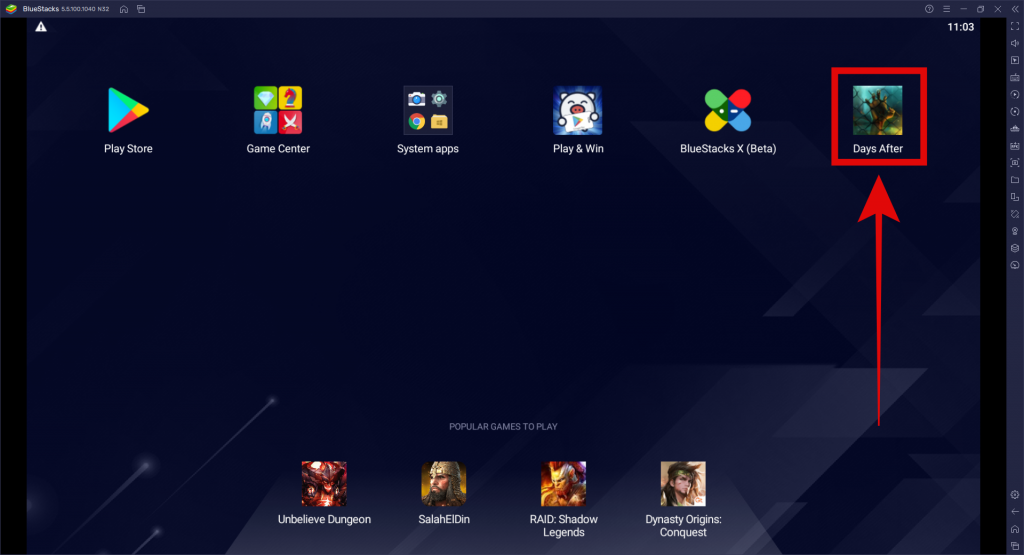The image size is (1024, 555).
Task: Click the home icon in title bar
Action: [123, 9]
